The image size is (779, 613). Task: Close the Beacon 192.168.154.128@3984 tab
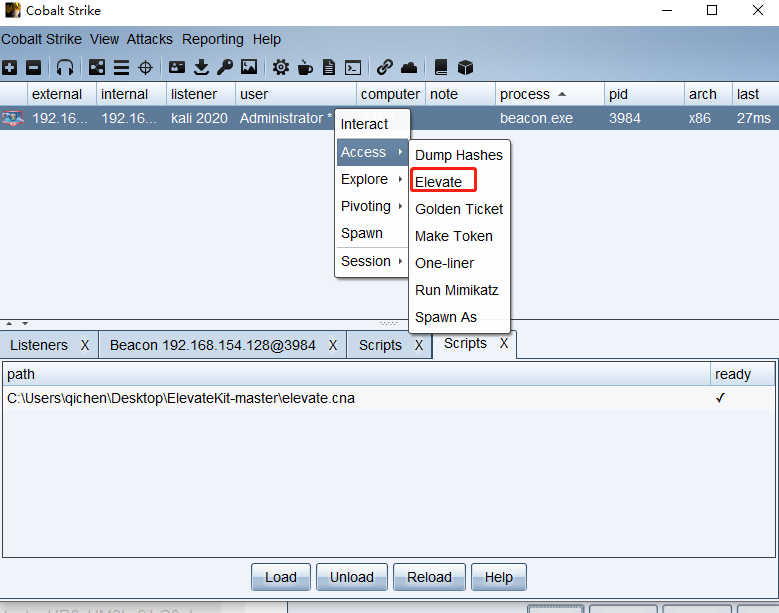click(x=333, y=345)
